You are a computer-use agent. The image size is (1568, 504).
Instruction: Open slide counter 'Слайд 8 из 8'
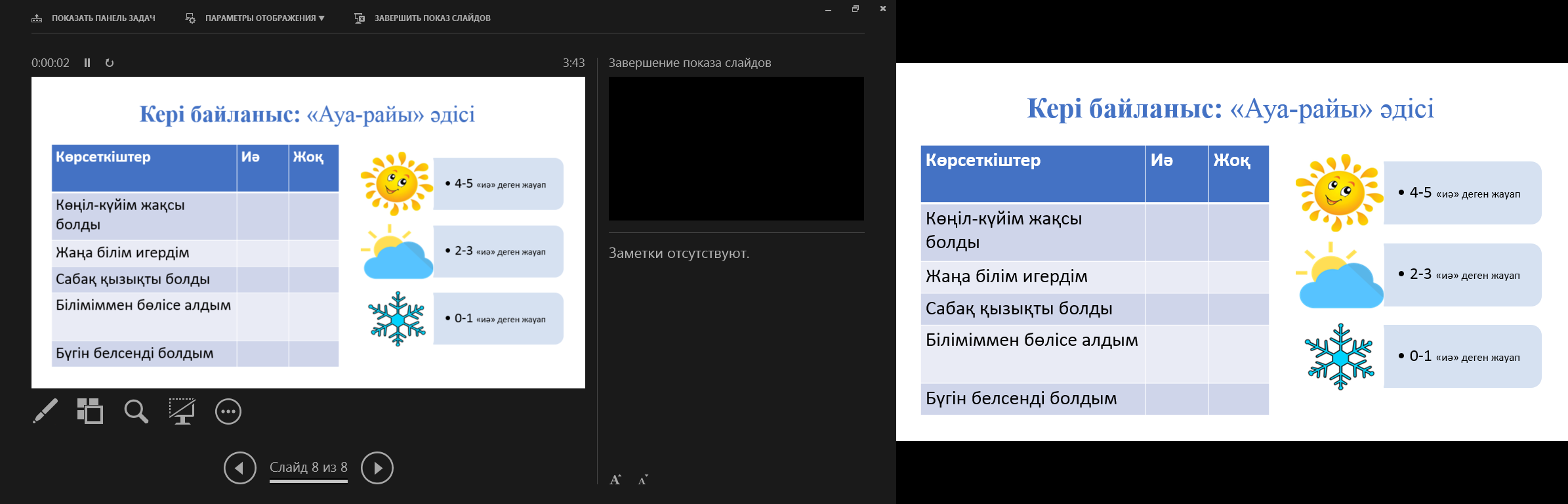click(x=308, y=467)
